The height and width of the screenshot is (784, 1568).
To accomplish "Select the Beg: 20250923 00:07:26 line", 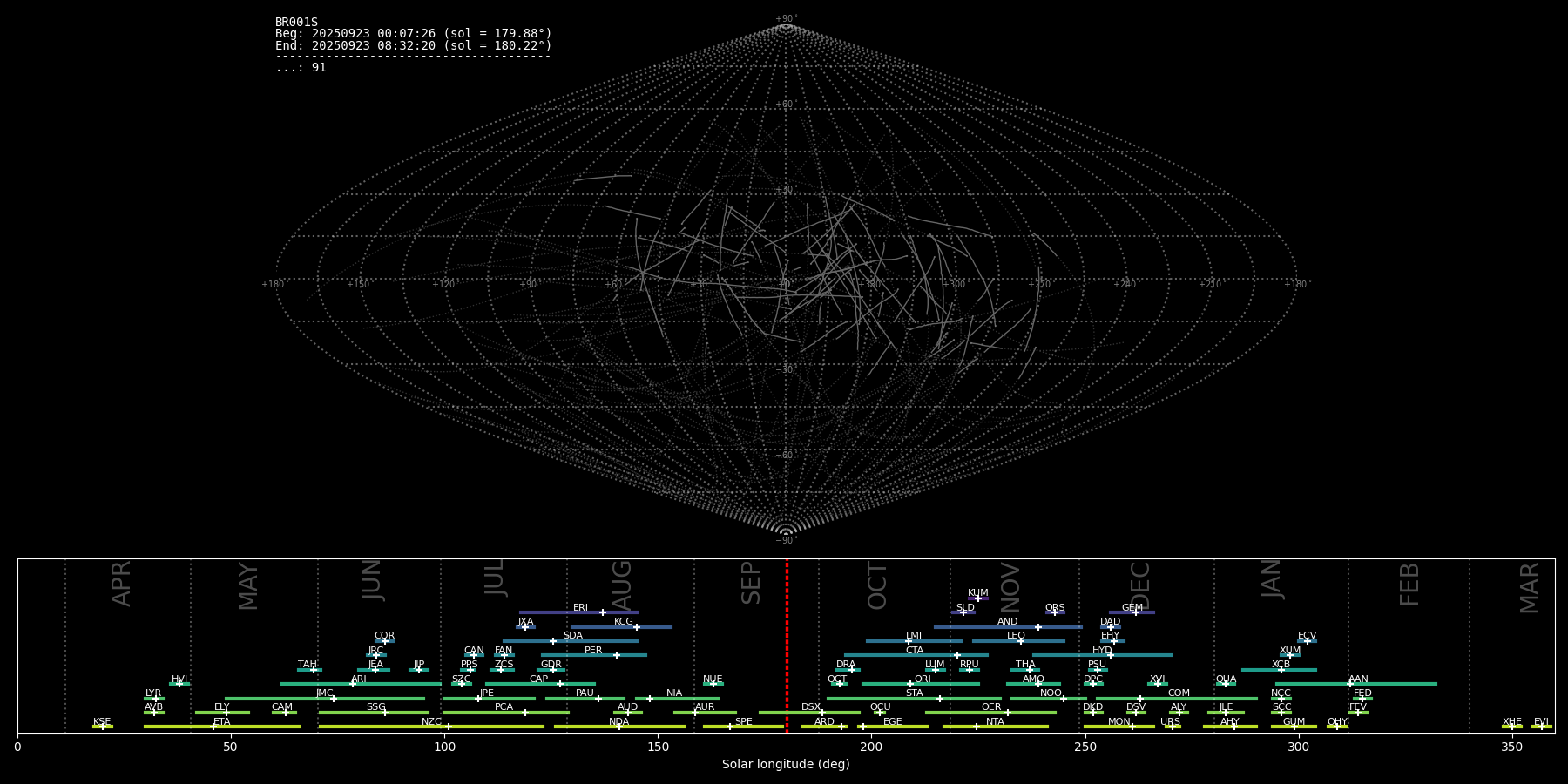I will 413,34.
